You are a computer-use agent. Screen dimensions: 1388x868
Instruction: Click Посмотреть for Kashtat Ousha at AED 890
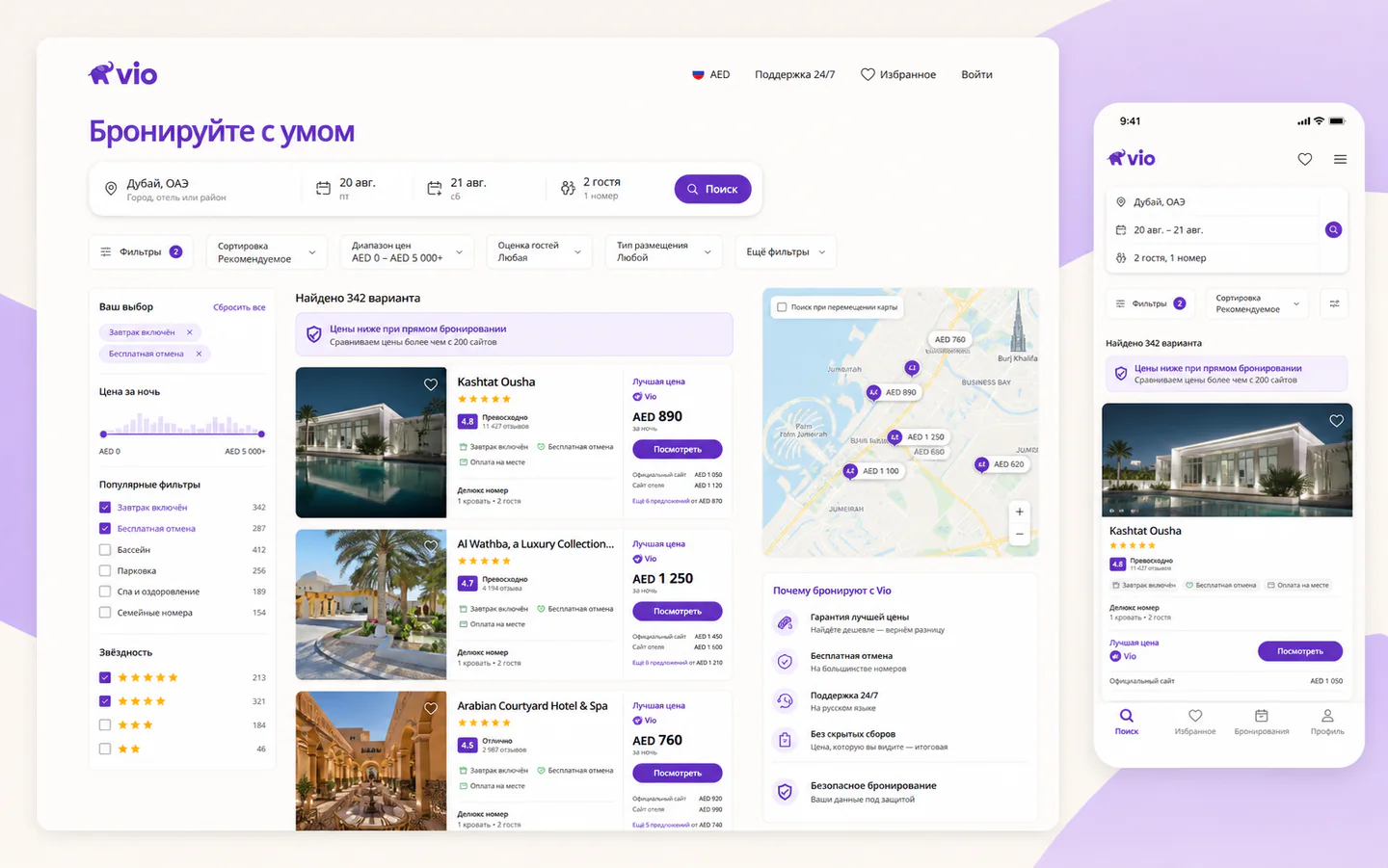(678, 449)
